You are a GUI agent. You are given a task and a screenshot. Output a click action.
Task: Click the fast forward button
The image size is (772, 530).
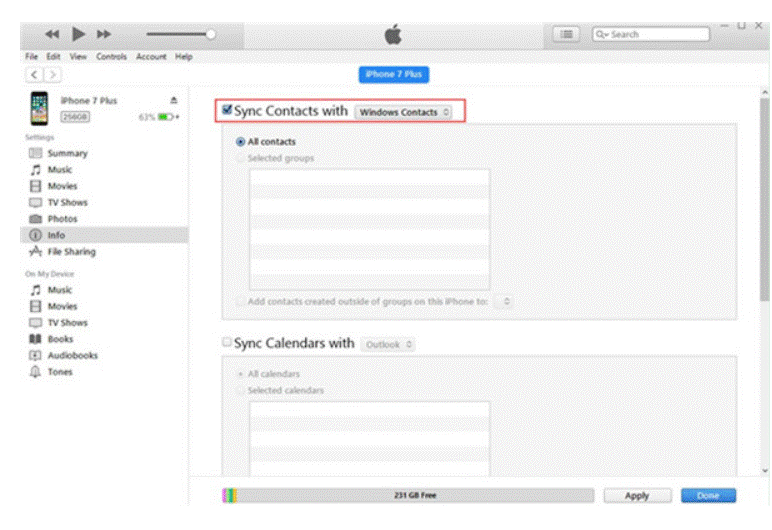click(103, 34)
